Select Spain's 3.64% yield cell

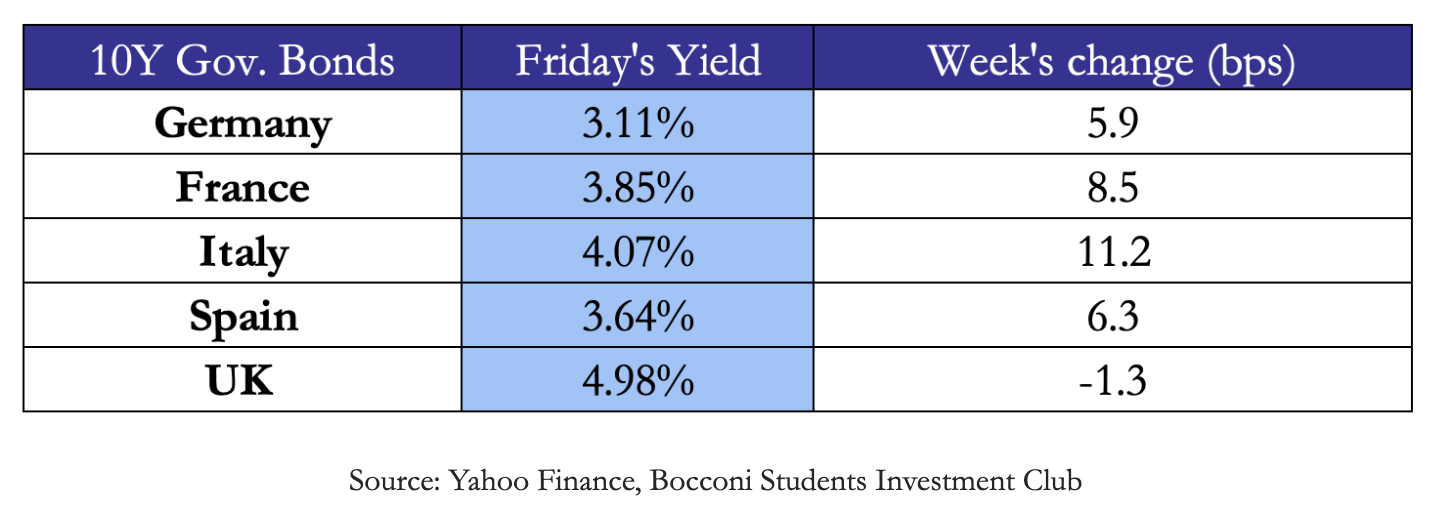638,316
